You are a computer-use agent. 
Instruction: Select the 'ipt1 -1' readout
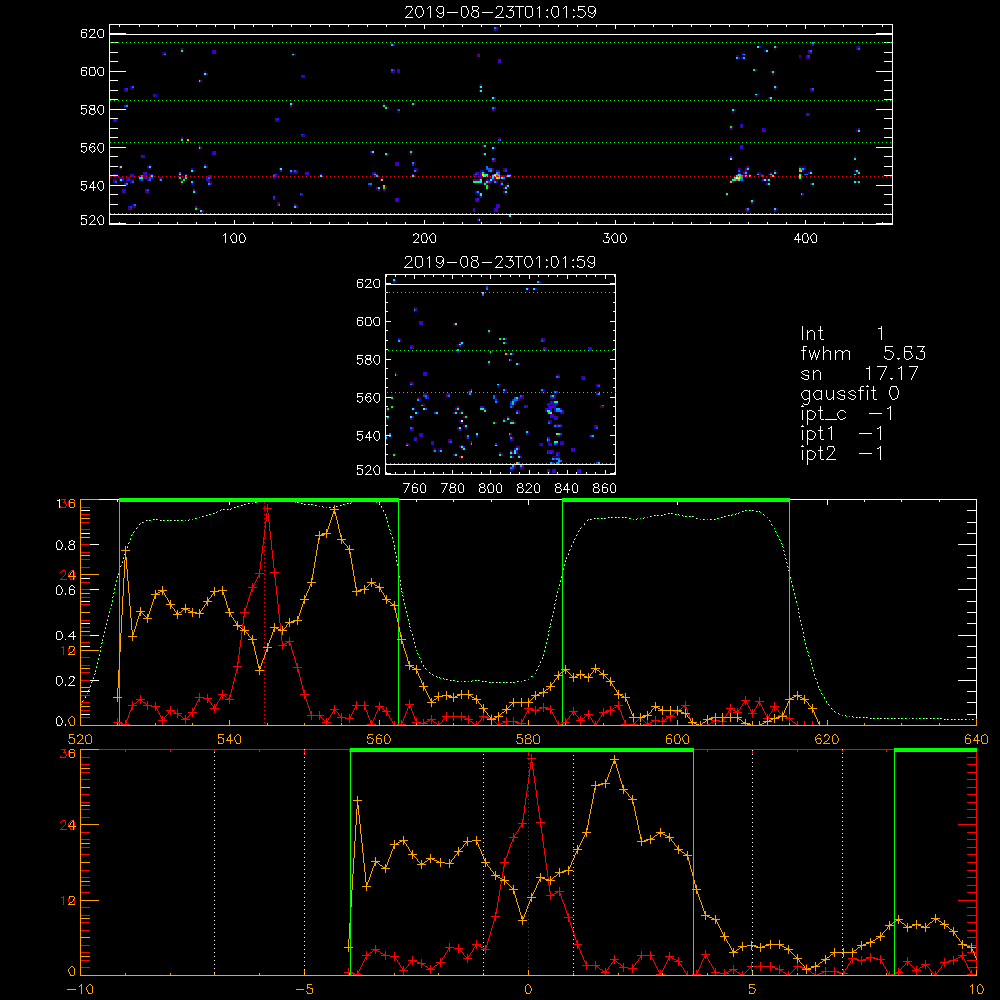pos(842,434)
